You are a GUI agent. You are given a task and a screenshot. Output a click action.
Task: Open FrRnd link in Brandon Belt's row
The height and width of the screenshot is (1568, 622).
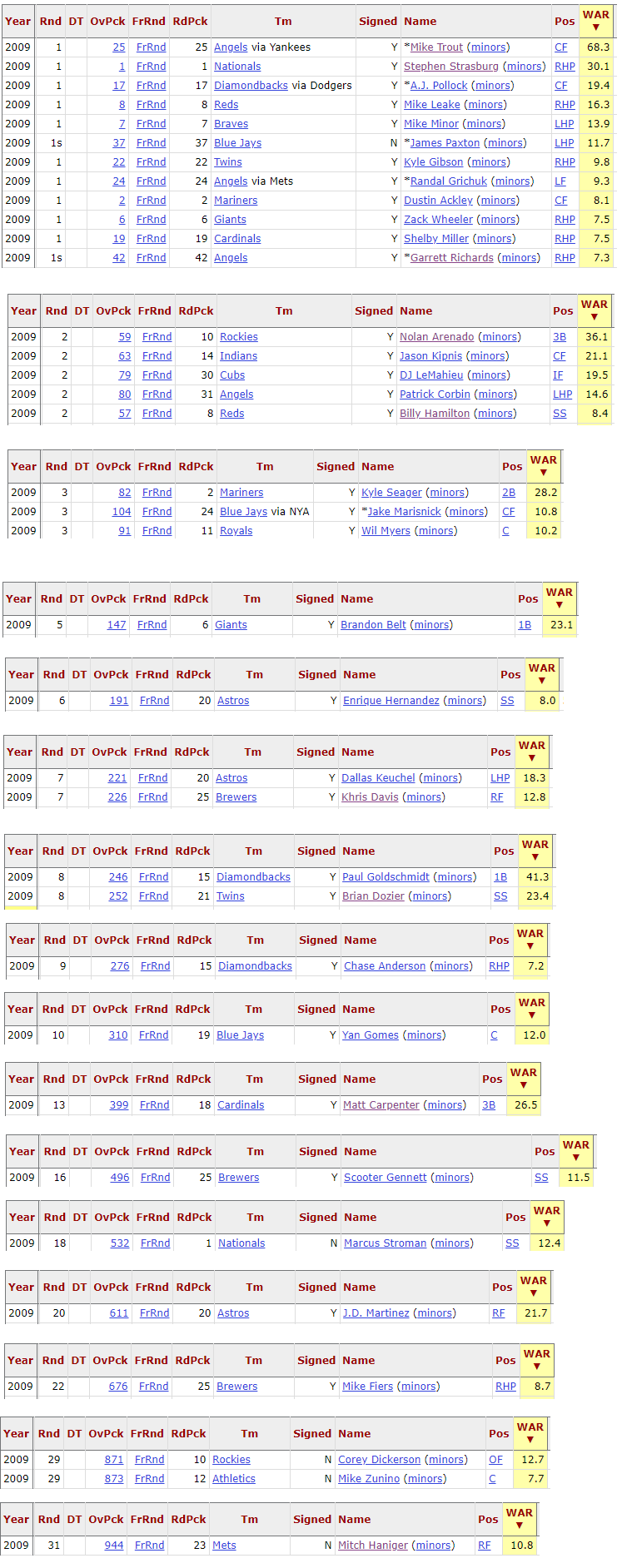click(152, 625)
